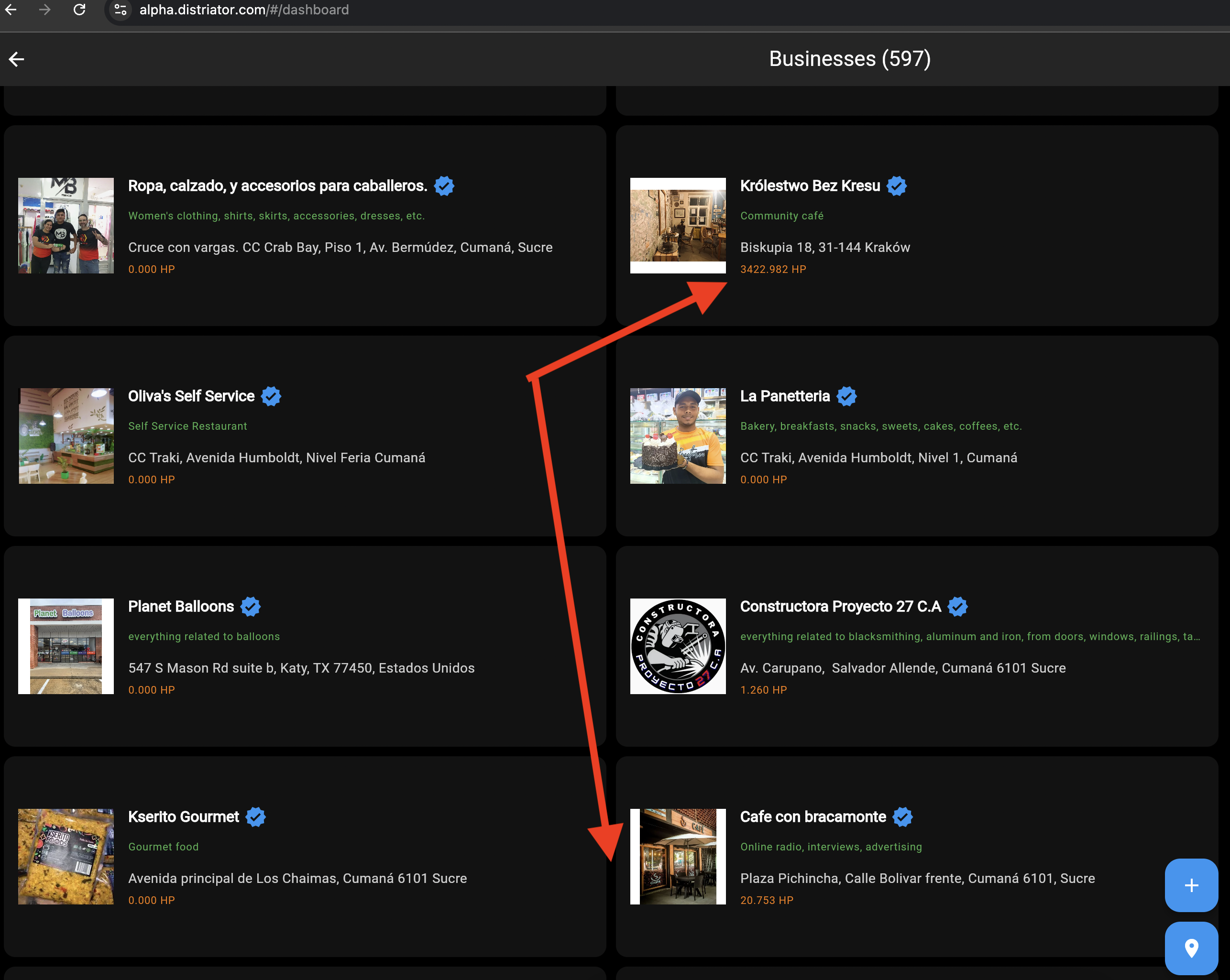This screenshot has width=1230, height=980.
Task: Click verified badge next to Kserito Gourmet
Action: point(255,817)
